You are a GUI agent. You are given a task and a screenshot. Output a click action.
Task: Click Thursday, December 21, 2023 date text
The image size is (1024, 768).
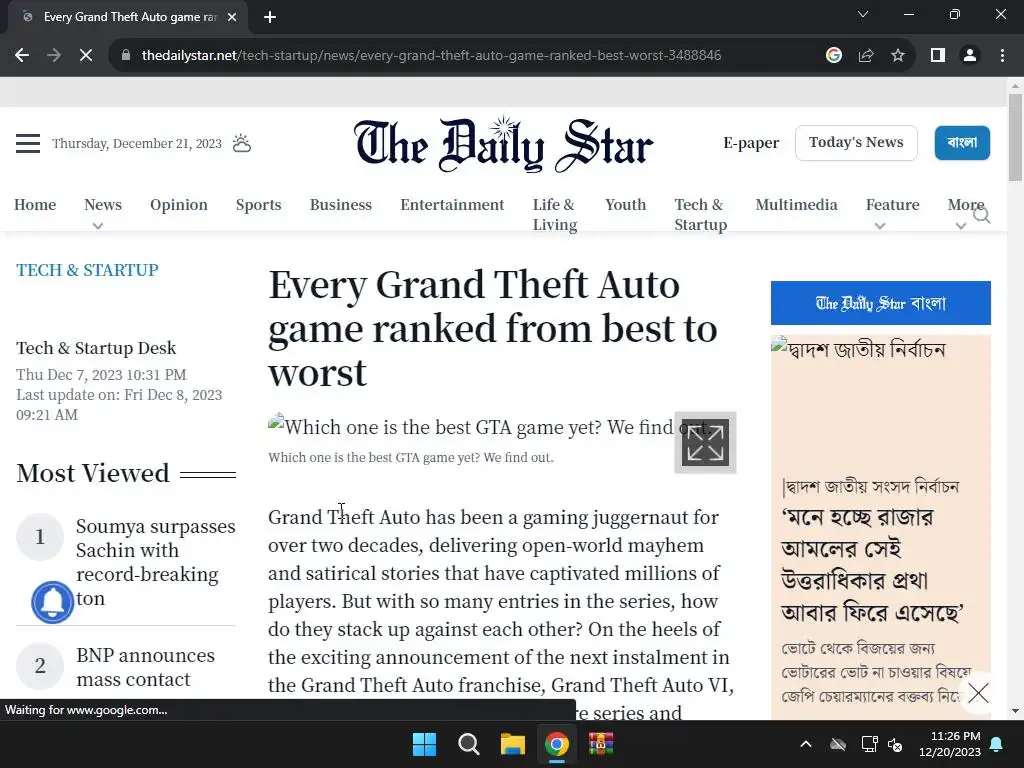[136, 143]
